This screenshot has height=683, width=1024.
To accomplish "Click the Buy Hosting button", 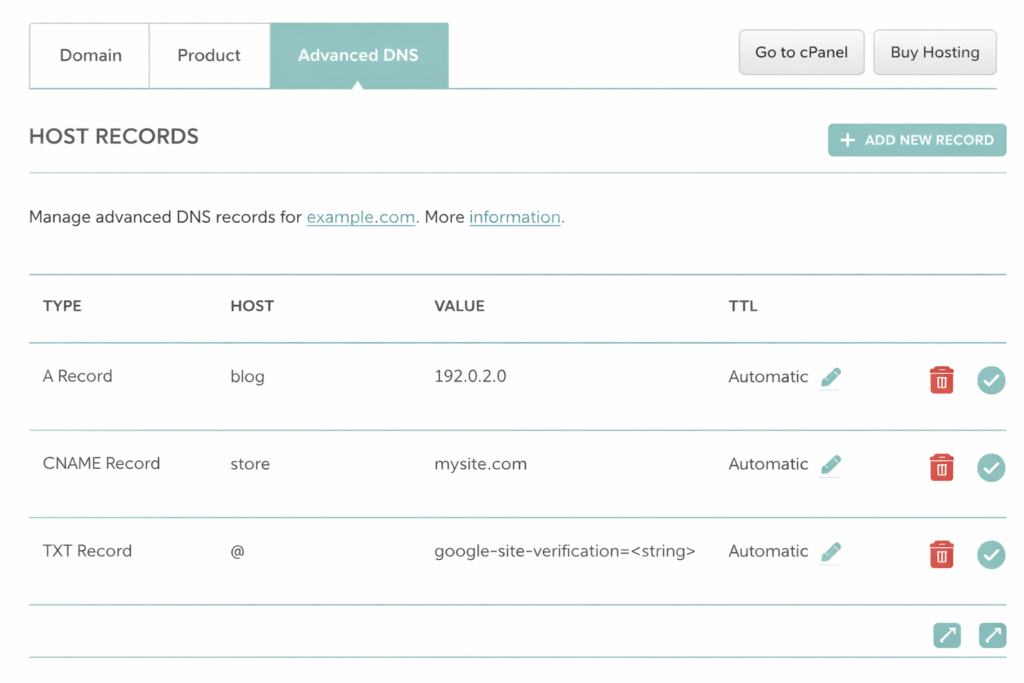I will [x=934, y=52].
